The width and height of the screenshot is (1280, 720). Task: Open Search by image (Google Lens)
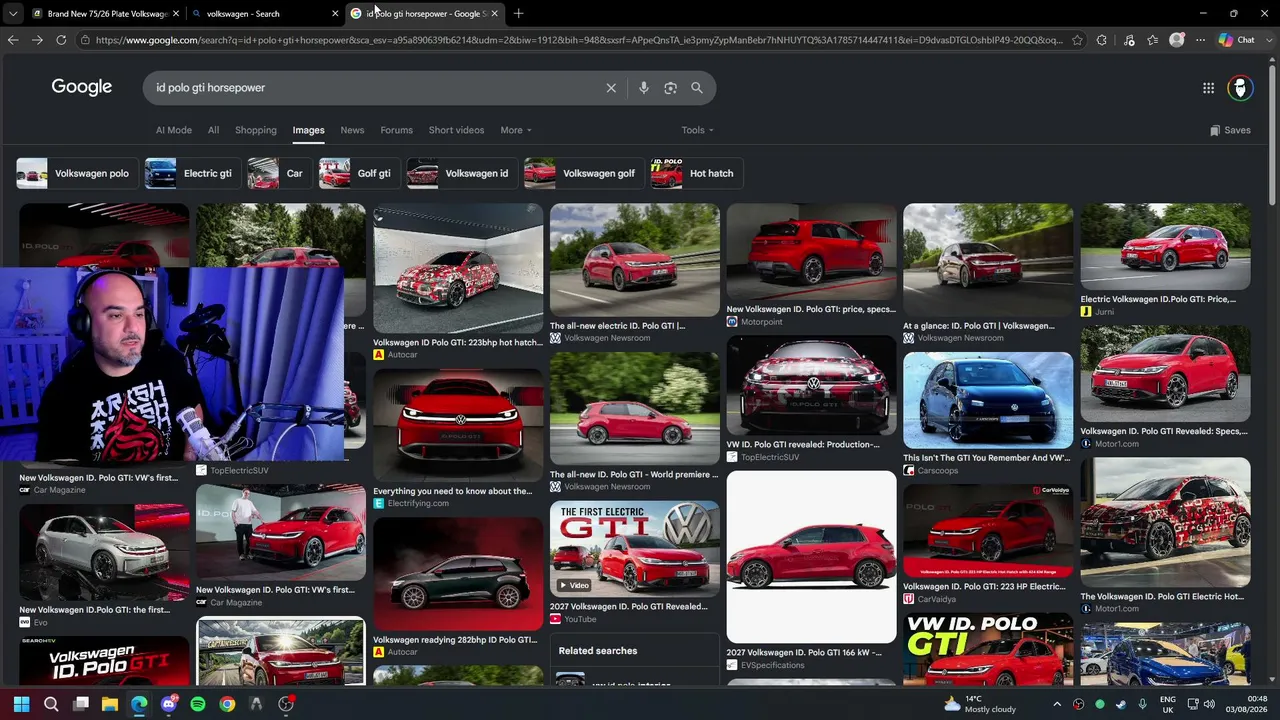[x=670, y=88]
